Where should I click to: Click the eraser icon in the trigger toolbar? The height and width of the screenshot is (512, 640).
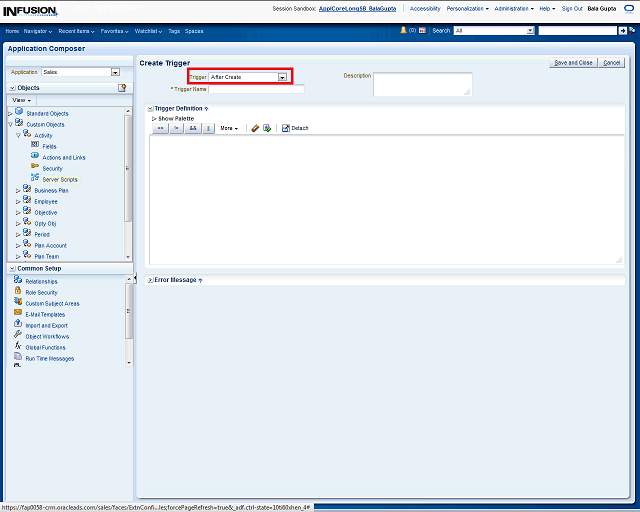(255, 128)
